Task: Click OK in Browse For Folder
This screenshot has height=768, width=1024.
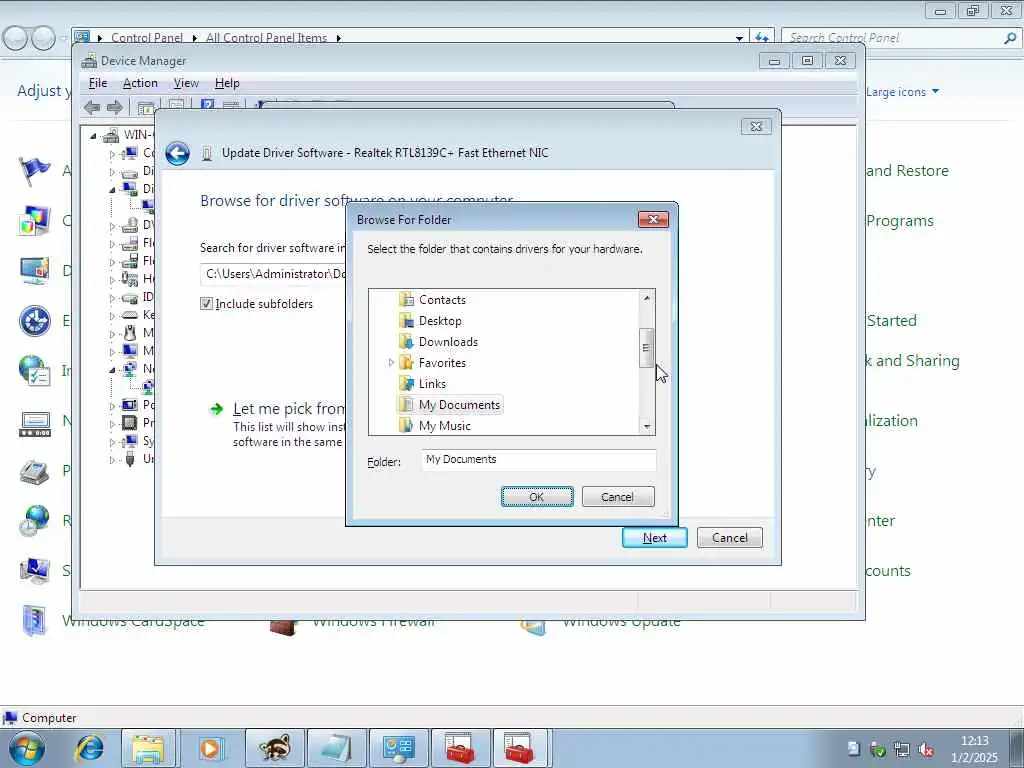Action: (537, 497)
